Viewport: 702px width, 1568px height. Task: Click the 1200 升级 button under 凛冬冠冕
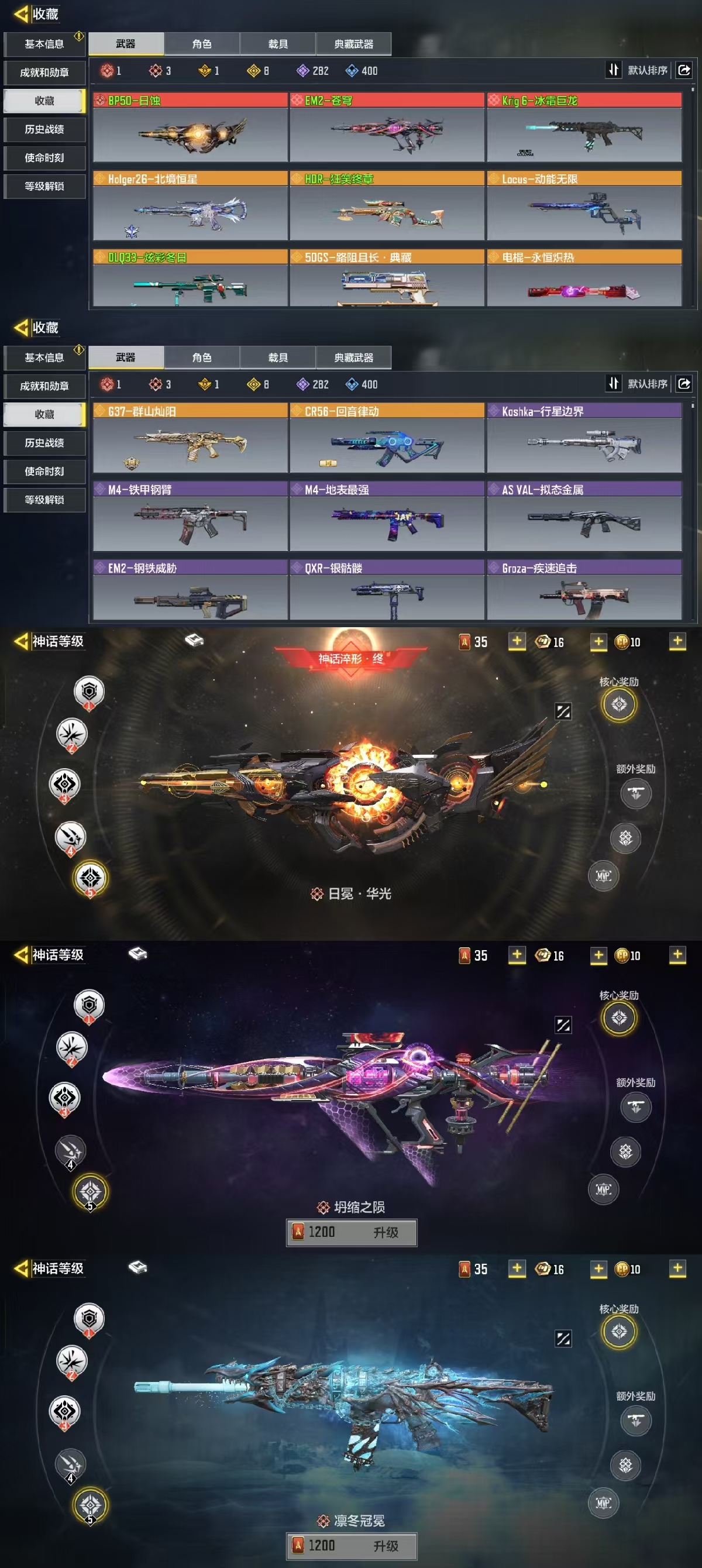point(352,1546)
